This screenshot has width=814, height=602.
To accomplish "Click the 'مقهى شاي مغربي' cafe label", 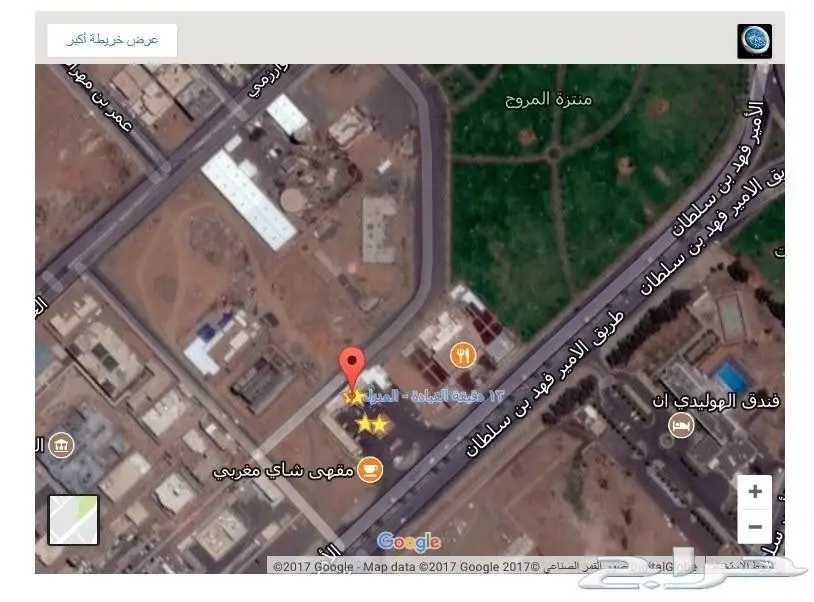I will pos(283,469).
